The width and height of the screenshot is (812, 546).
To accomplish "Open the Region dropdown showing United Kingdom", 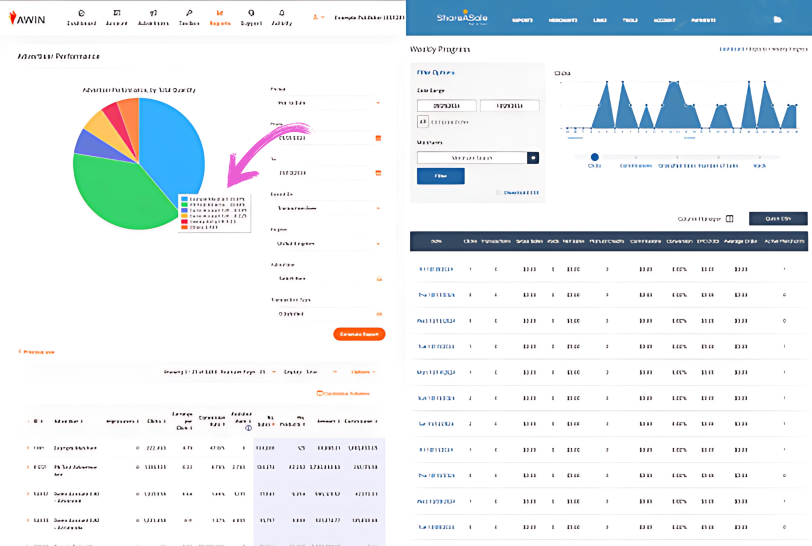I will 327,243.
